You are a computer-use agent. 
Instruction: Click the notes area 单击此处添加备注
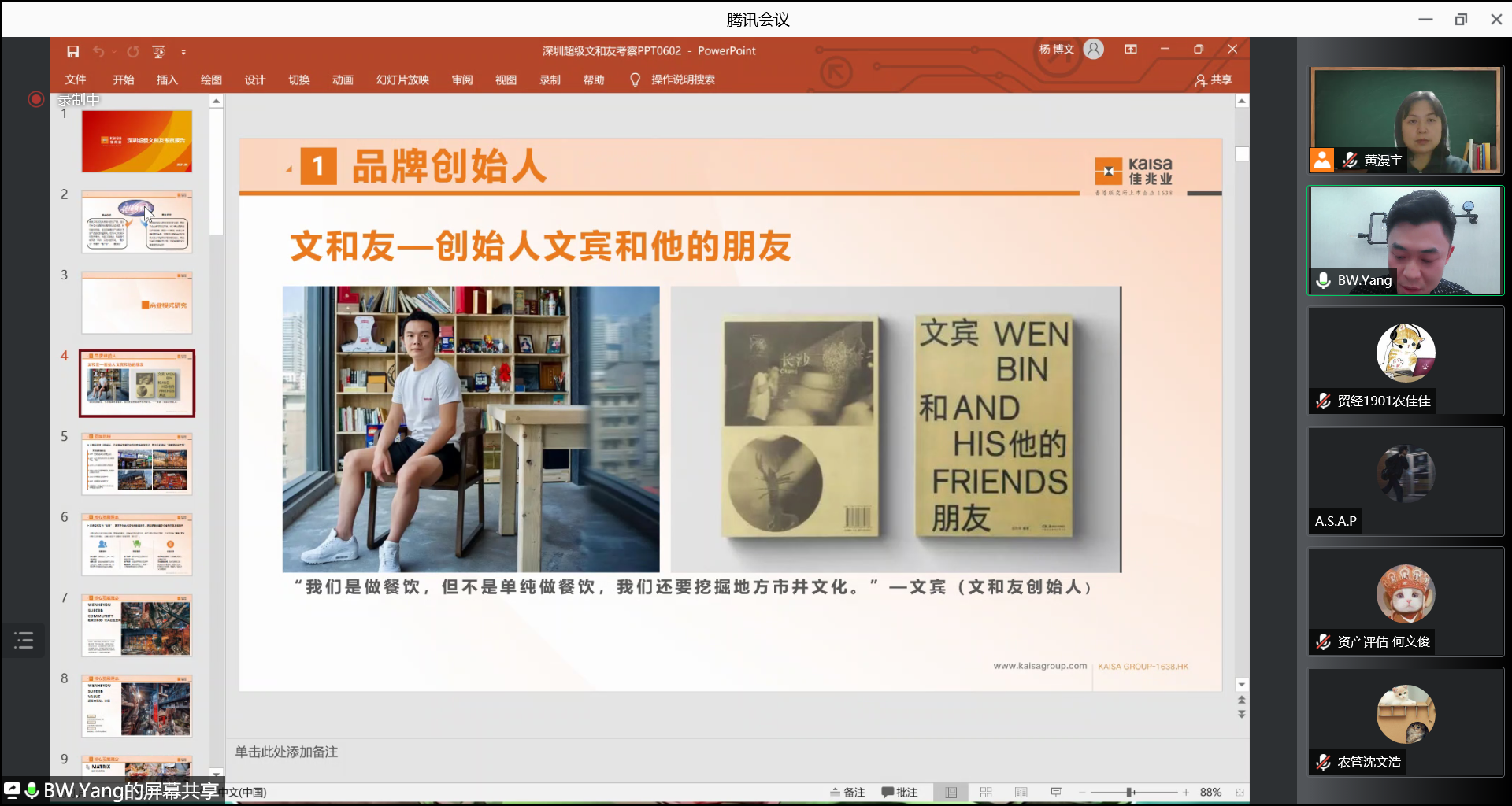point(287,752)
